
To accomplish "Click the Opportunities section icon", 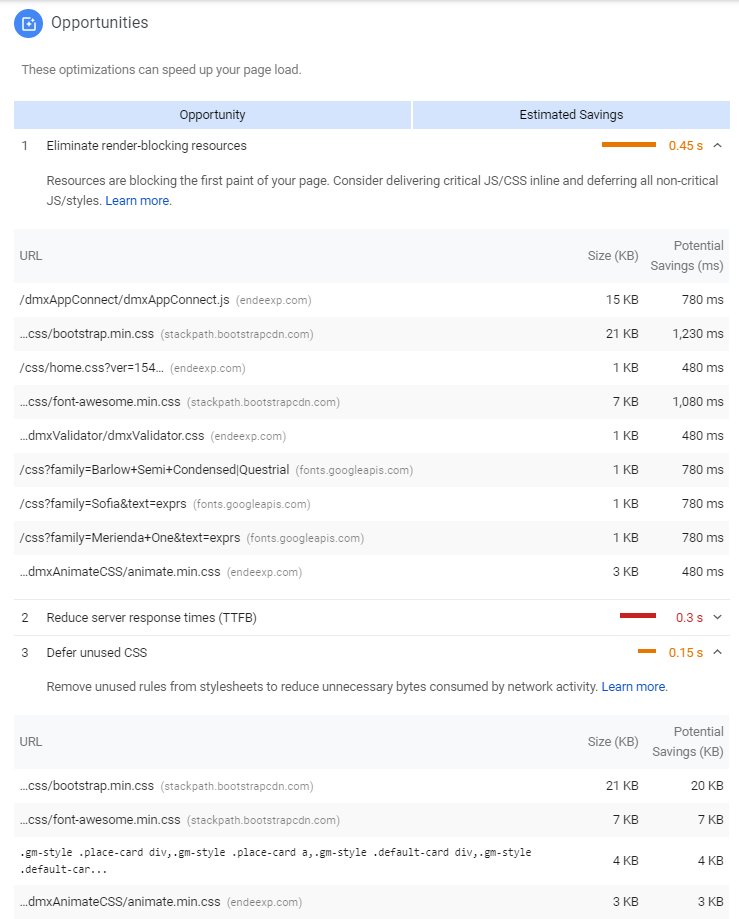I will [x=28, y=23].
